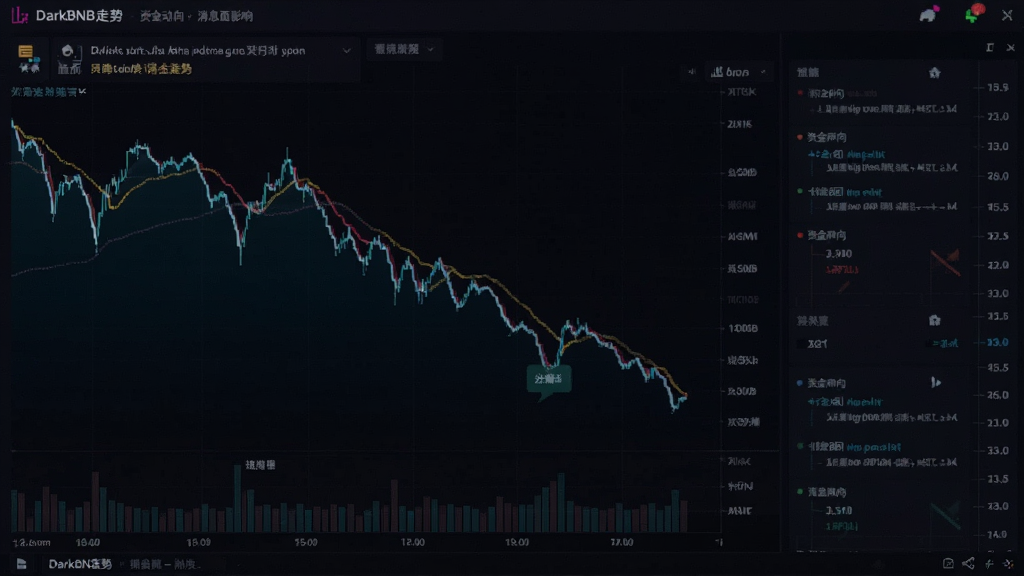Click the 3.510 value in the side panel
Image resolution: width=1024 pixels, height=576 pixels.
click(839, 510)
